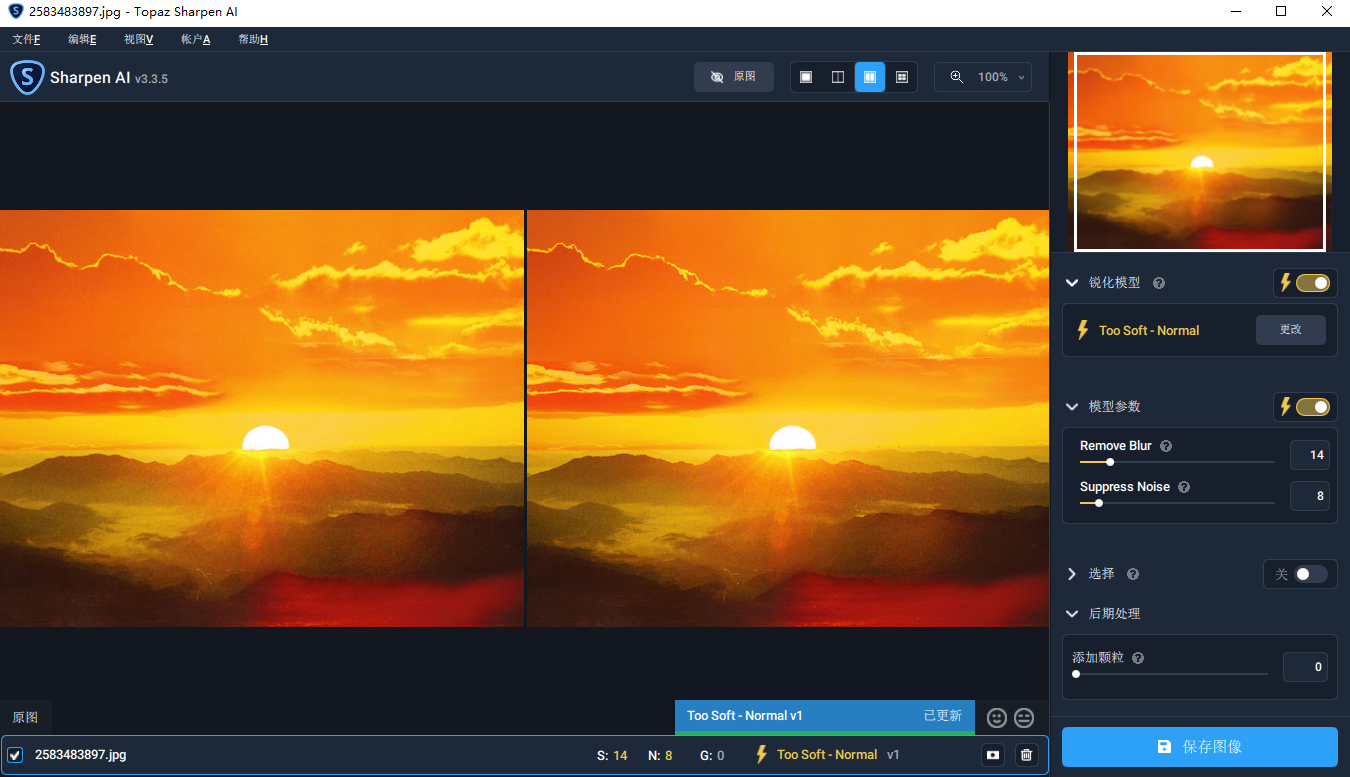The height and width of the screenshot is (777, 1350).
Task: Click the Suppress Noise slider handle
Action: pyautogui.click(x=1099, y=503)
